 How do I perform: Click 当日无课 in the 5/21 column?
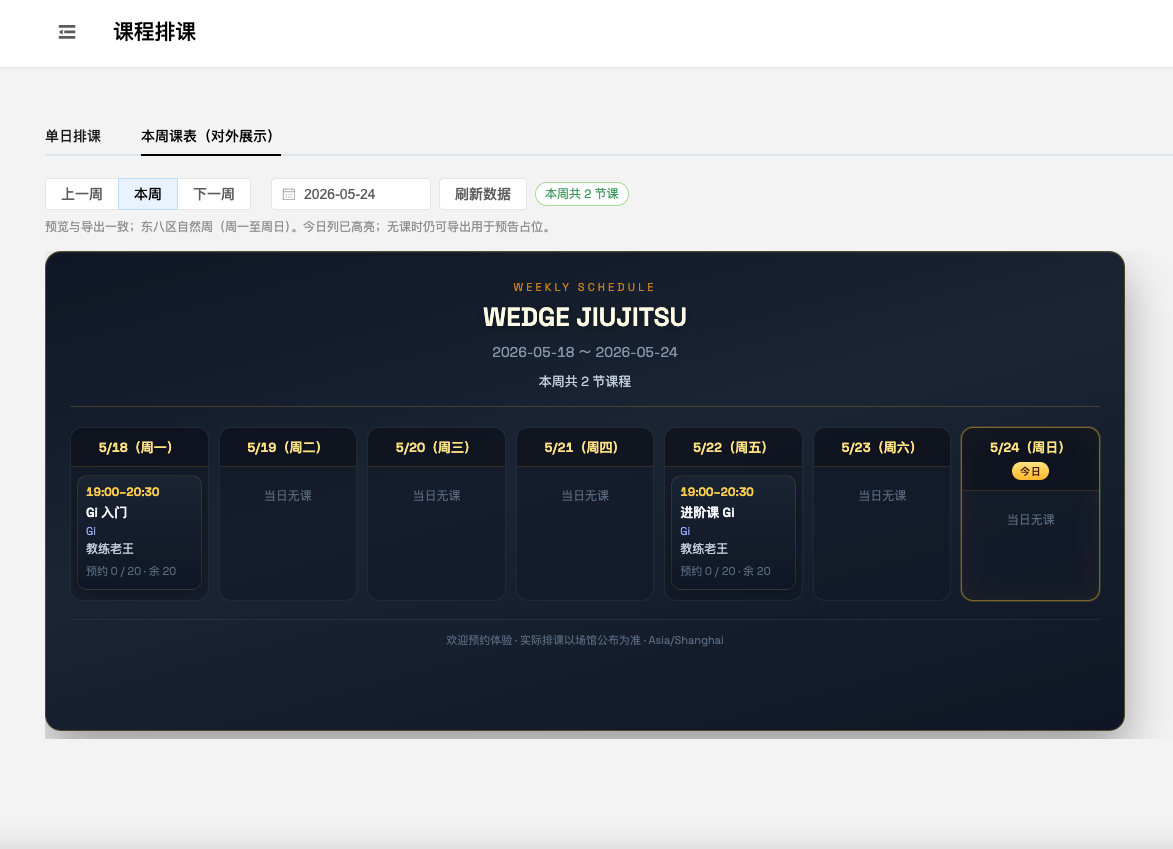584,496
